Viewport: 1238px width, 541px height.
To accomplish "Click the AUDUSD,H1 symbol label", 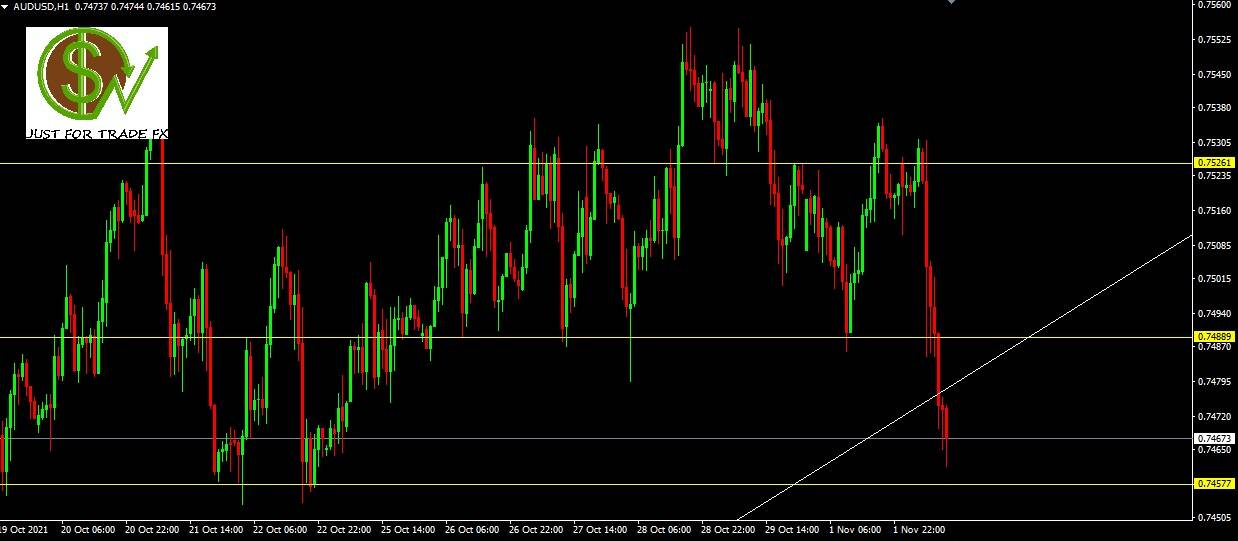I will (41, 6).
